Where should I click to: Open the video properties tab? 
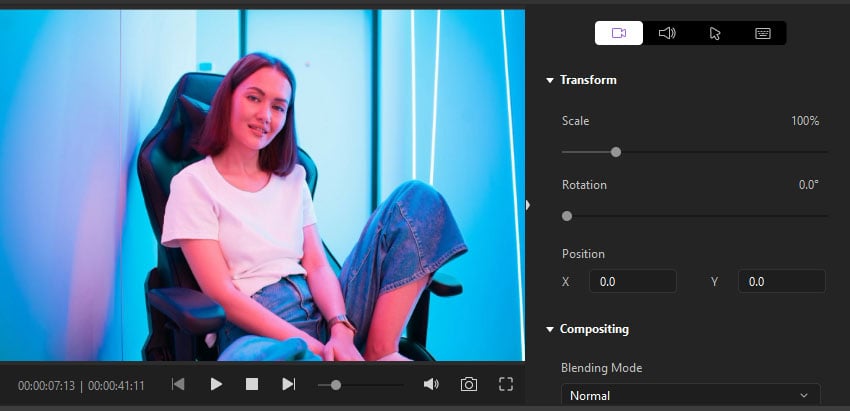click(x=619, y=33)
